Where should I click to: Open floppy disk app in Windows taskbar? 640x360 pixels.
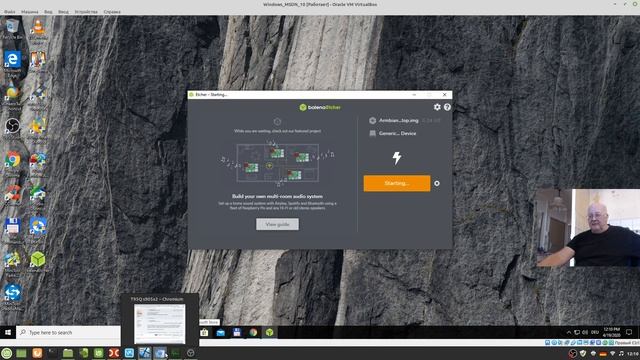237,332
